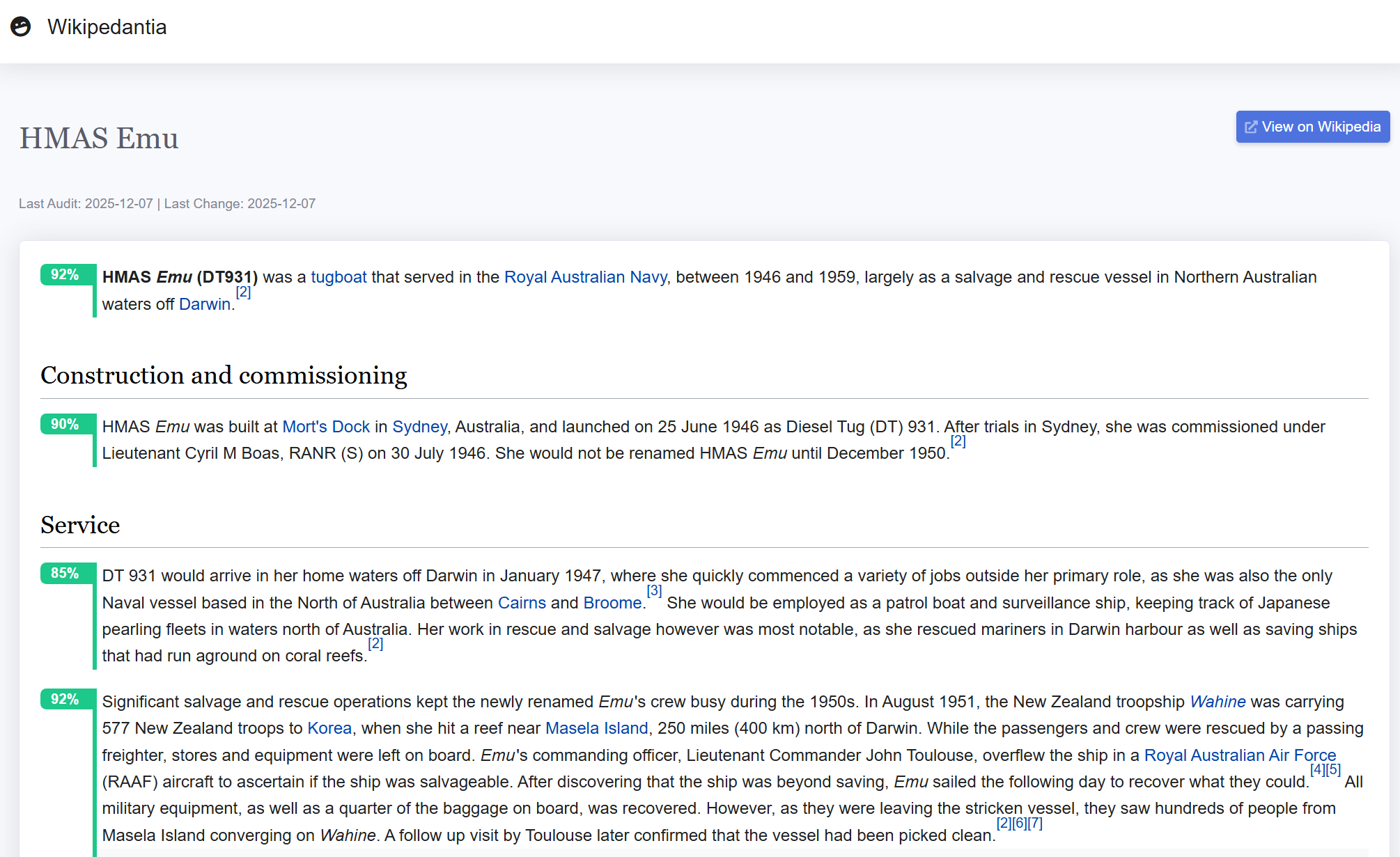This screenshot has height=857, width=1400.
Task: Open the Royal Australian Navy link
Action: click(x=585, y=277)
